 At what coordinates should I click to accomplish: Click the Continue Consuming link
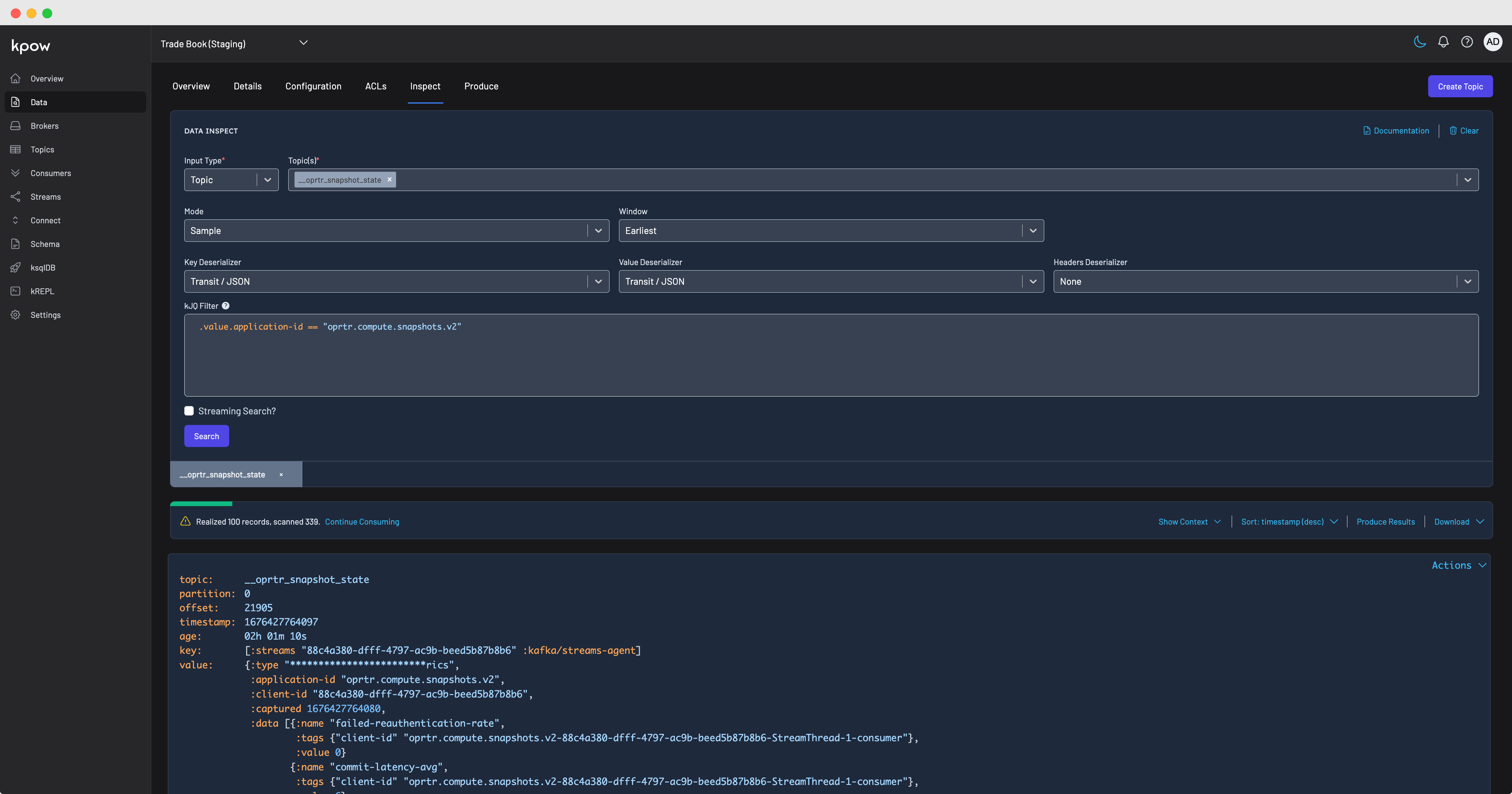point(362,521)
